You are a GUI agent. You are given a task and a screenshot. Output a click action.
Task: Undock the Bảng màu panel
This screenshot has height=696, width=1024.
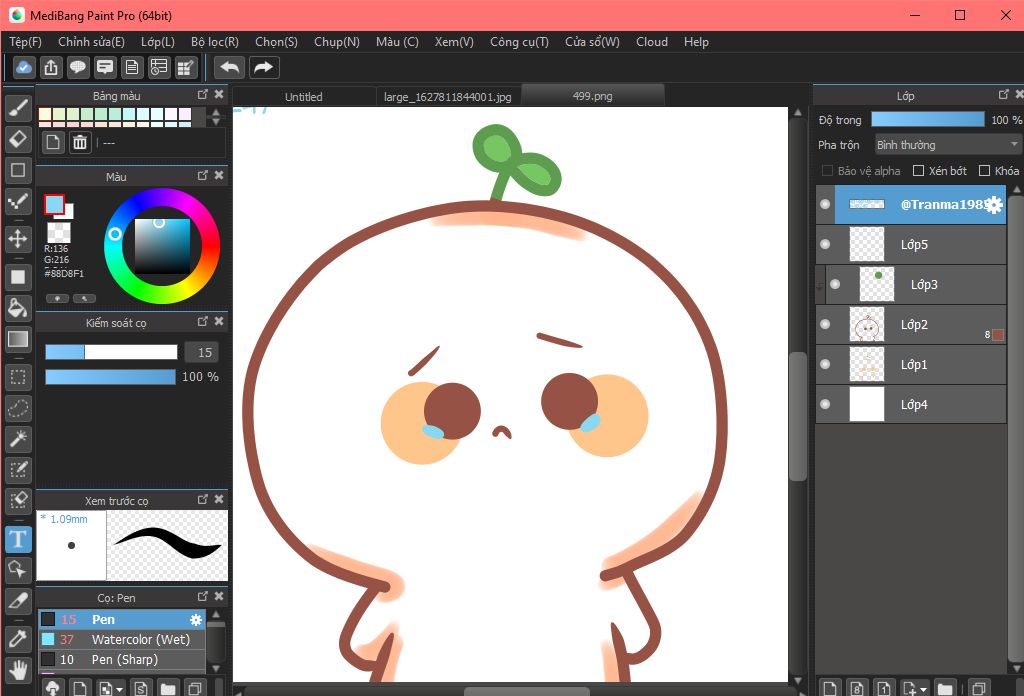pyautogui.click(x=202, y=95)
